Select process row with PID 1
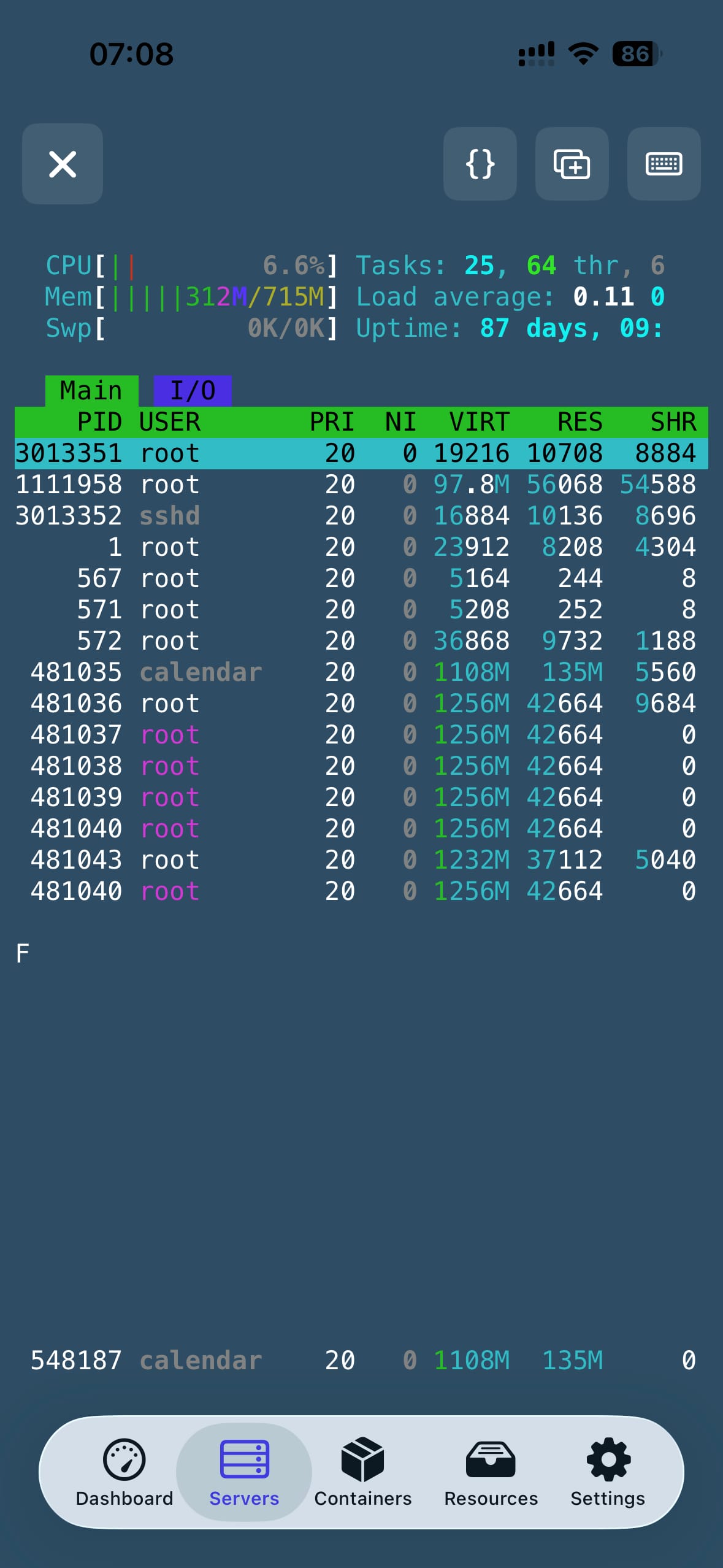Image resolution: width=723 pixels, height=1568 pixels. point(361,547)
